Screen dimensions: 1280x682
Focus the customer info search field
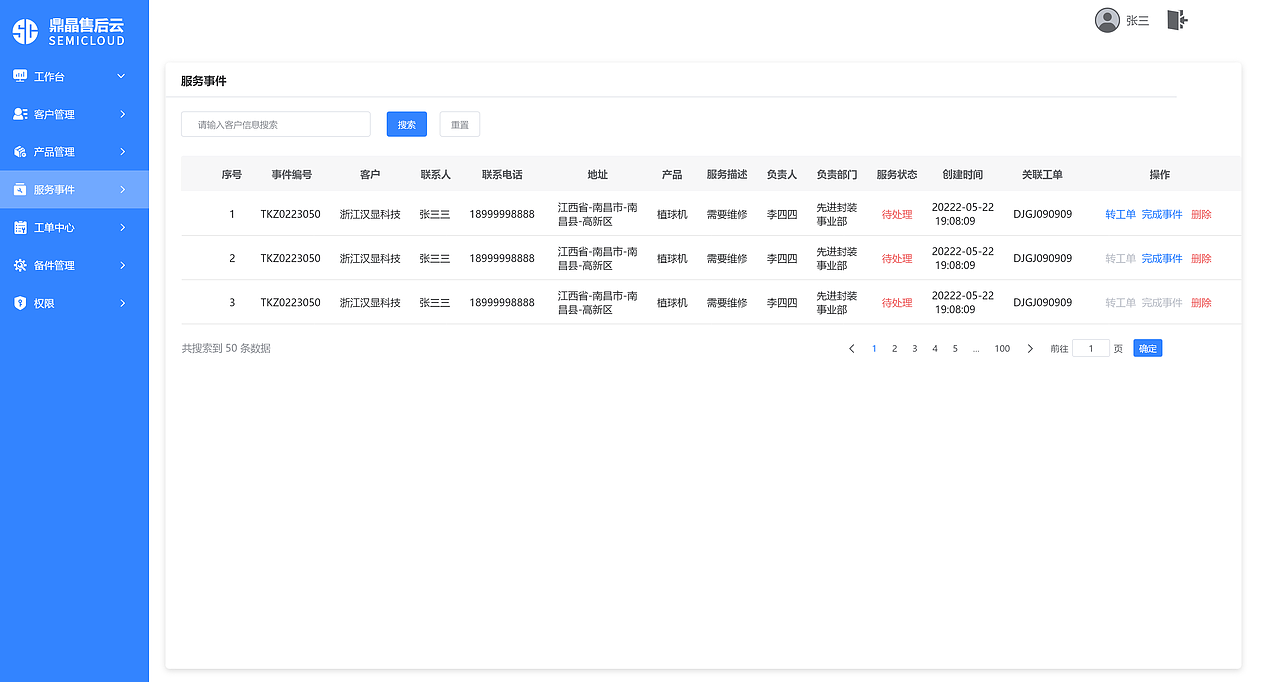pos(276,124)
